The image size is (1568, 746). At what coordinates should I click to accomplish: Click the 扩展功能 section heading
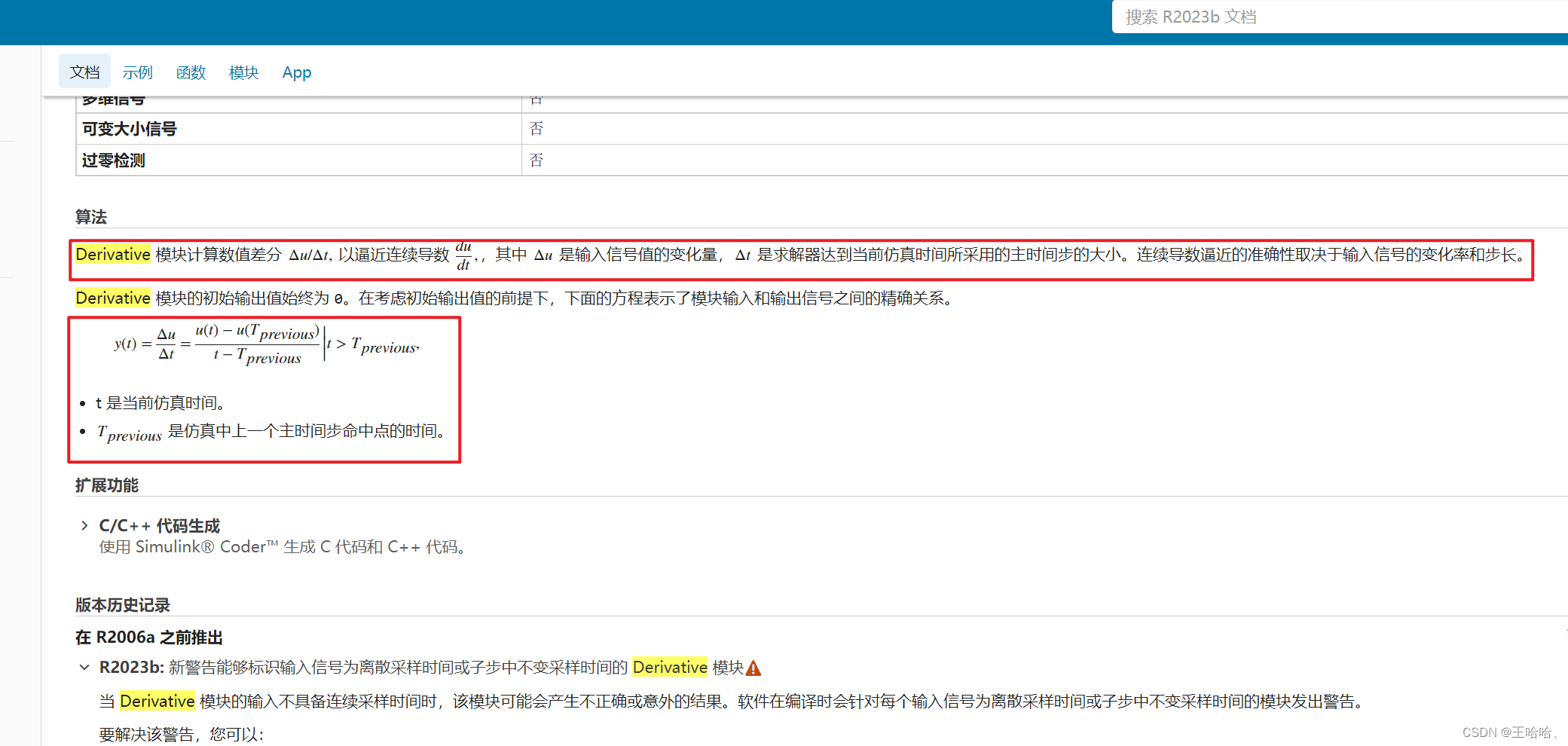pyautogui.click(x=107, y=485)
